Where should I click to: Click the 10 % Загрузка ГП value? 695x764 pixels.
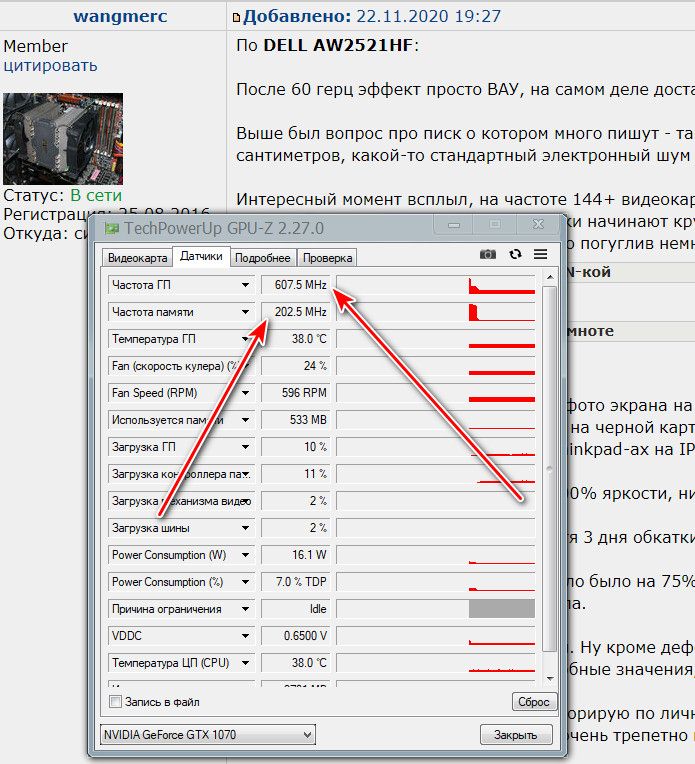click(296, 447)
